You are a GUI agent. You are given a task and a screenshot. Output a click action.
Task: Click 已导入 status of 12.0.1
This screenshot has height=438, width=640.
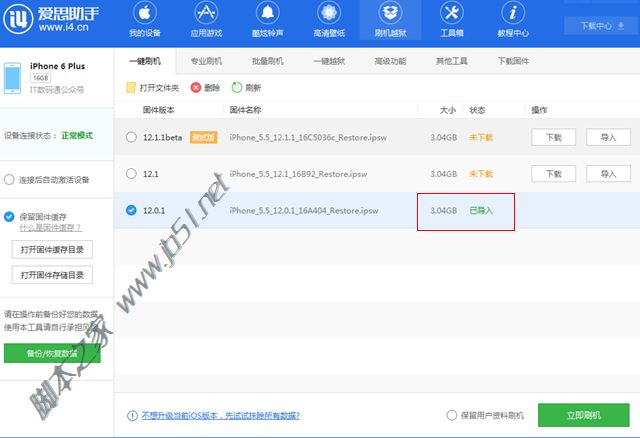click(481, 211)
